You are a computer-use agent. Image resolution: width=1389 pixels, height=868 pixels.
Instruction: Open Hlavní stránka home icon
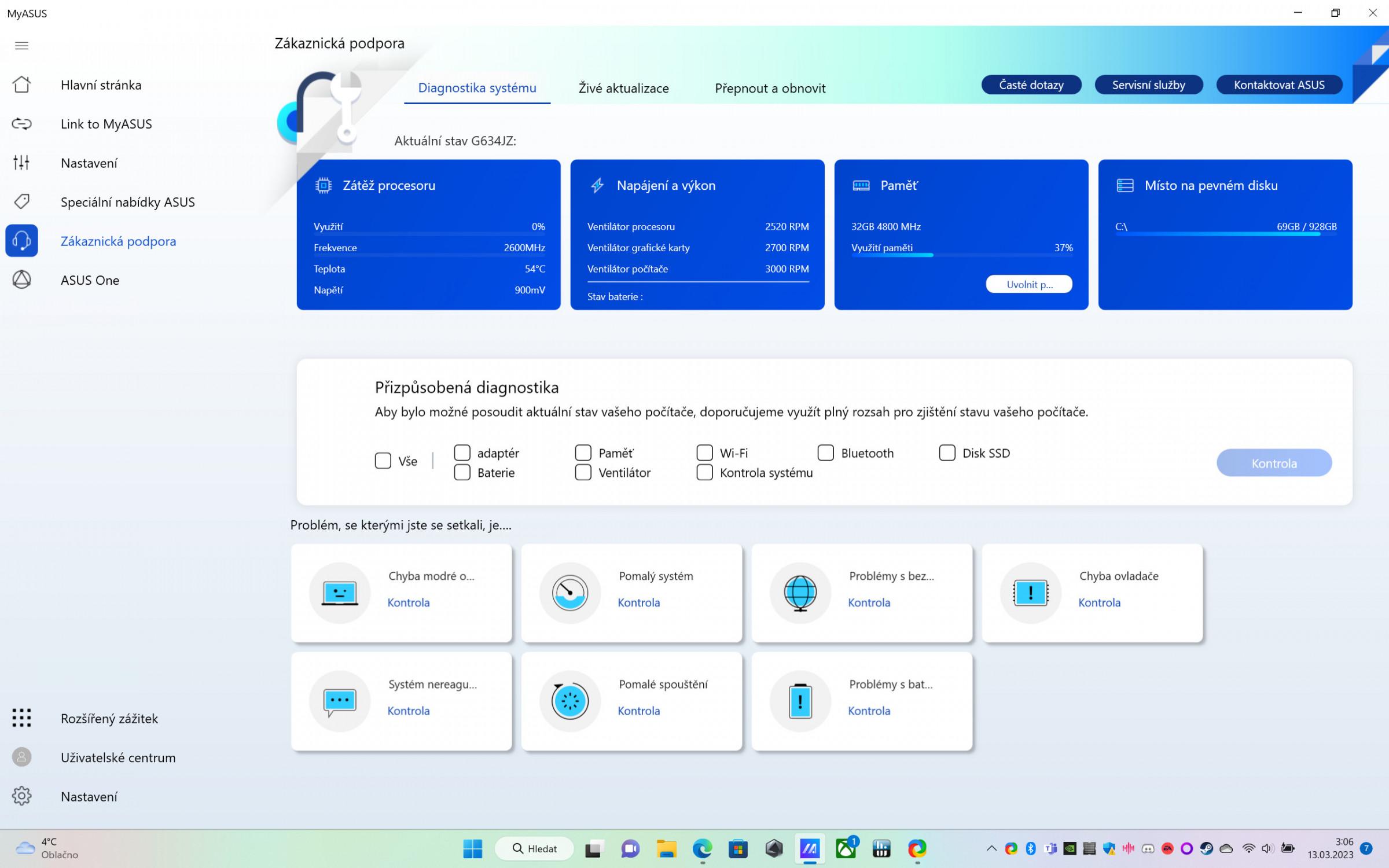point(21,84)
